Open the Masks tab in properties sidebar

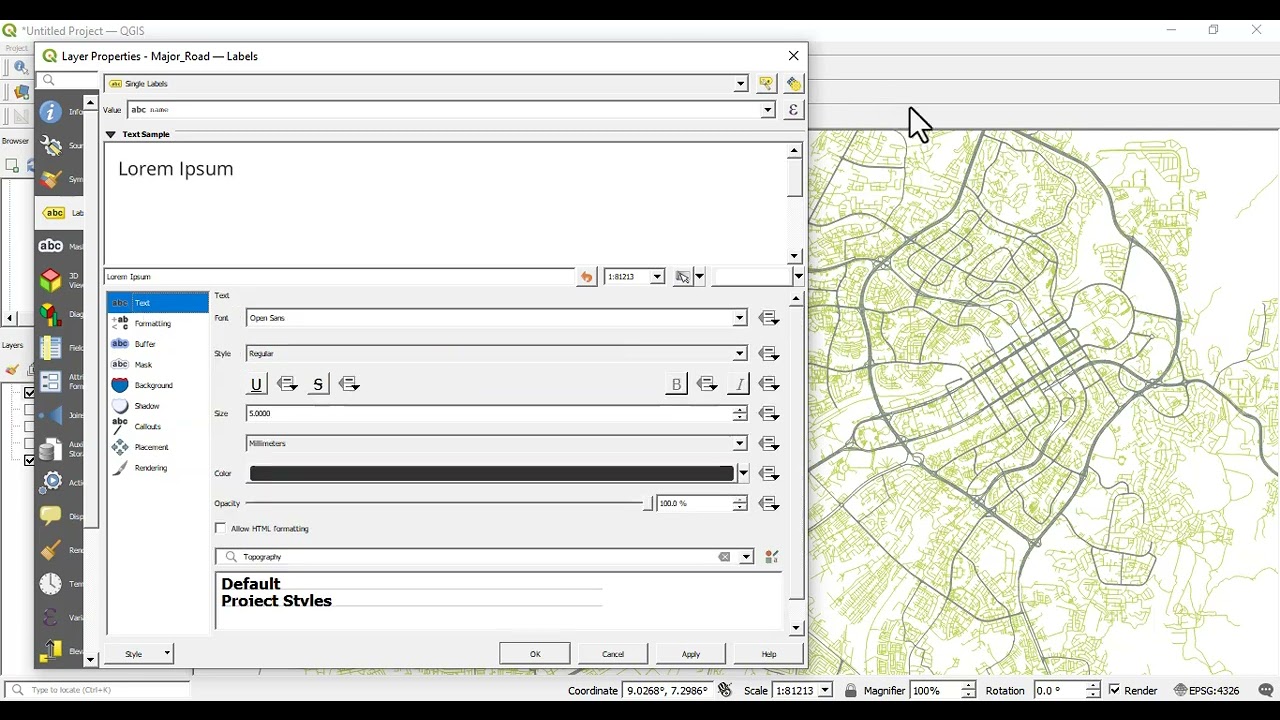[61, 246]
